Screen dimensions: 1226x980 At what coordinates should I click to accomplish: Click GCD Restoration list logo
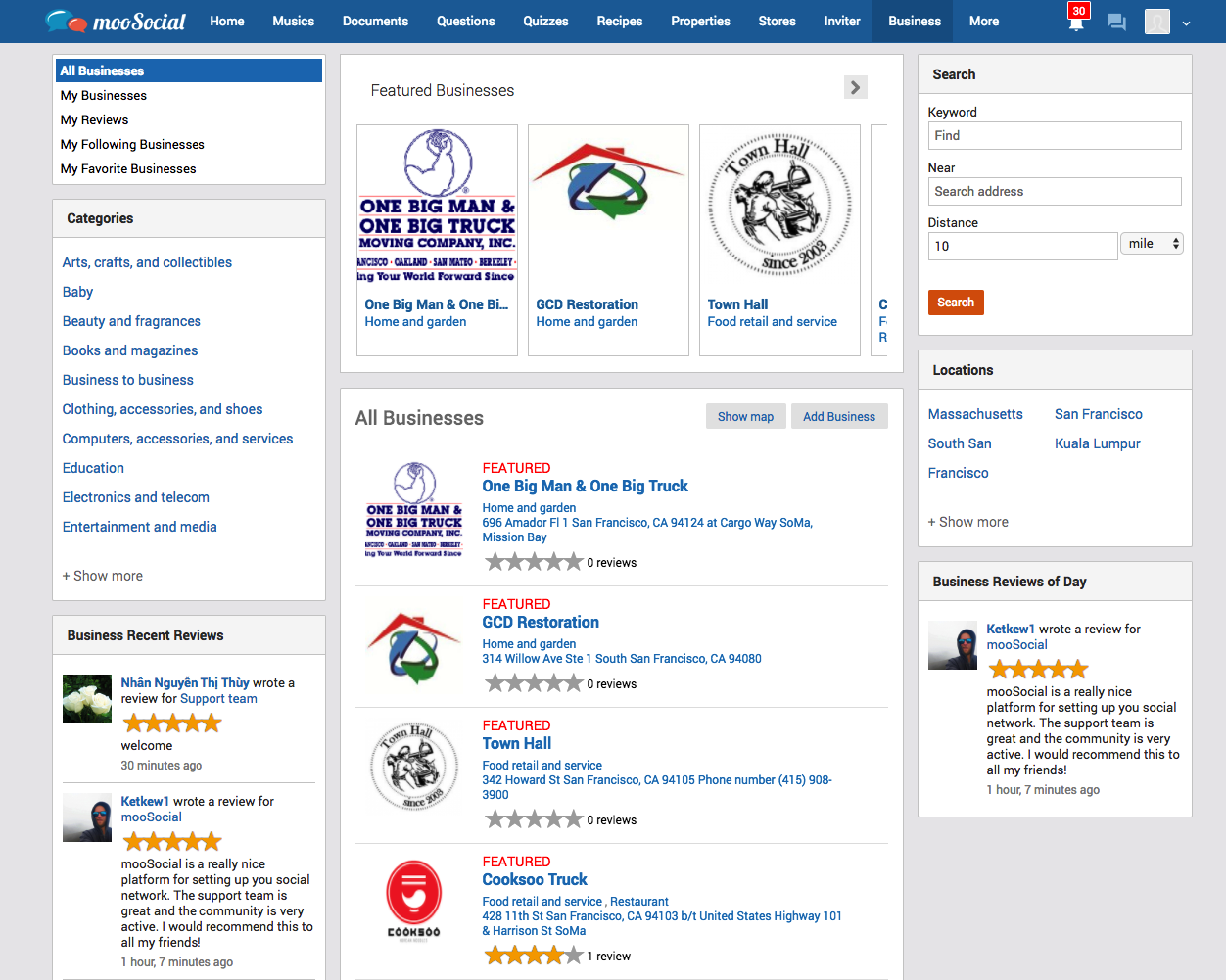413,646
